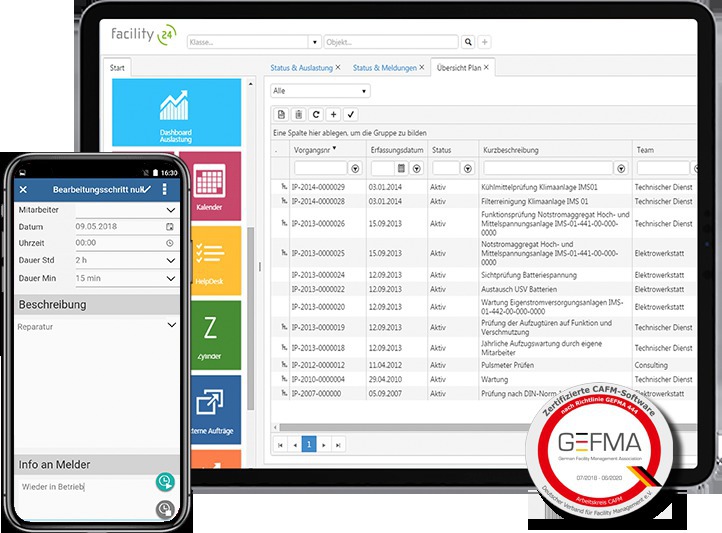Viewport: 722px width, 533px height.
Task: Expand the Dauer Std dropdown on phone
Action: click(x=170, y=261)
